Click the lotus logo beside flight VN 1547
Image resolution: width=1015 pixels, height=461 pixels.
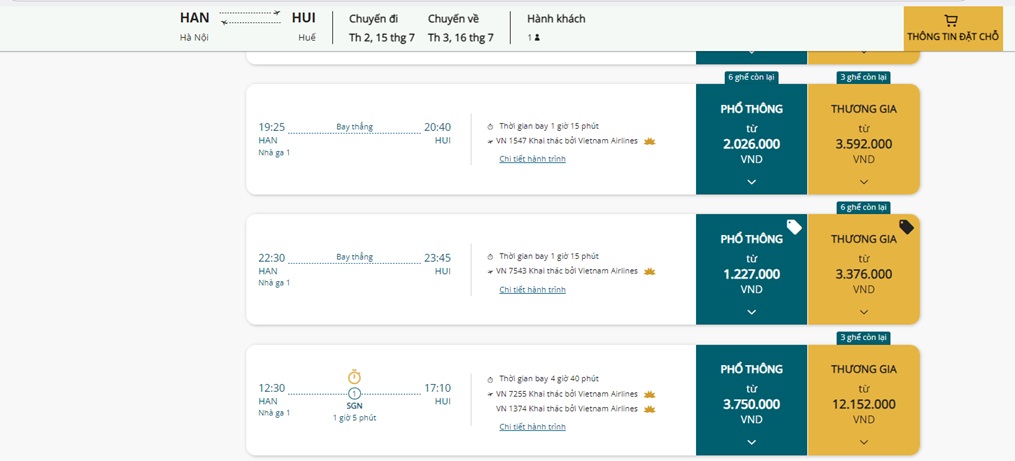(x=649, y=141)
